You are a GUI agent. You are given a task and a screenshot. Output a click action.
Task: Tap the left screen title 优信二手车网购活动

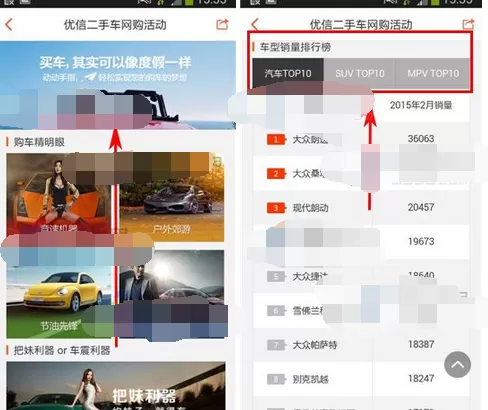coord(115,25)
